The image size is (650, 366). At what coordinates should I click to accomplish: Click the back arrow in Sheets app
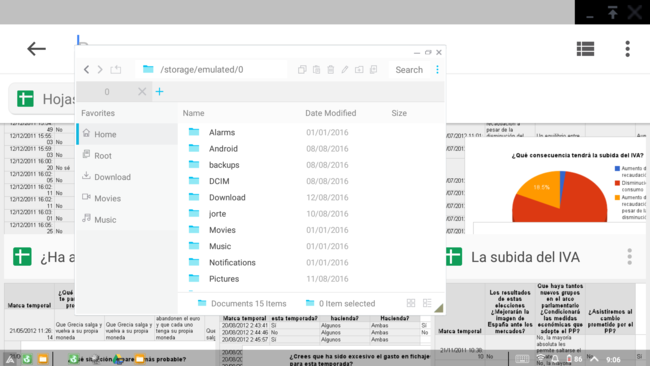pyautogui.click(x=36, y=49)
